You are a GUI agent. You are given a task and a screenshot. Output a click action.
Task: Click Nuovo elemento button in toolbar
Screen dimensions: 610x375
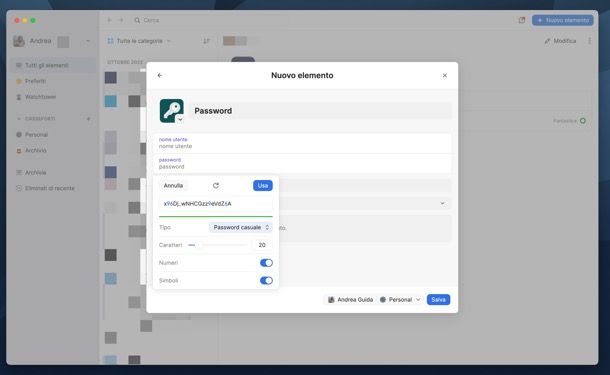tap(563, 20)
